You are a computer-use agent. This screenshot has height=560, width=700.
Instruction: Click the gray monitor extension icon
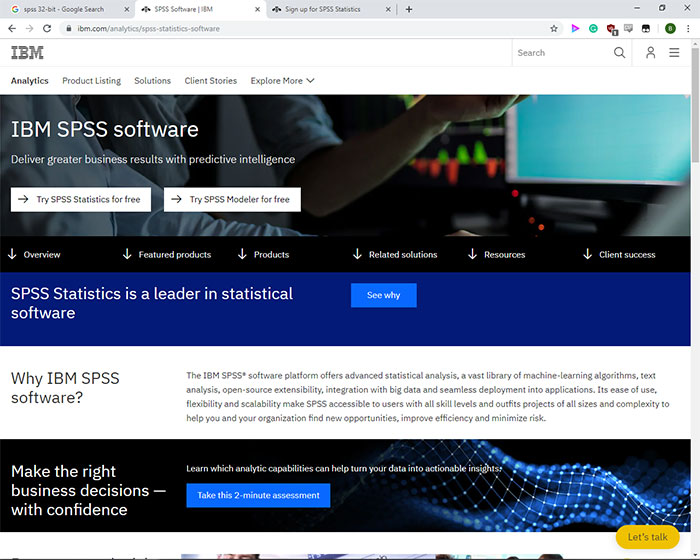629,29
